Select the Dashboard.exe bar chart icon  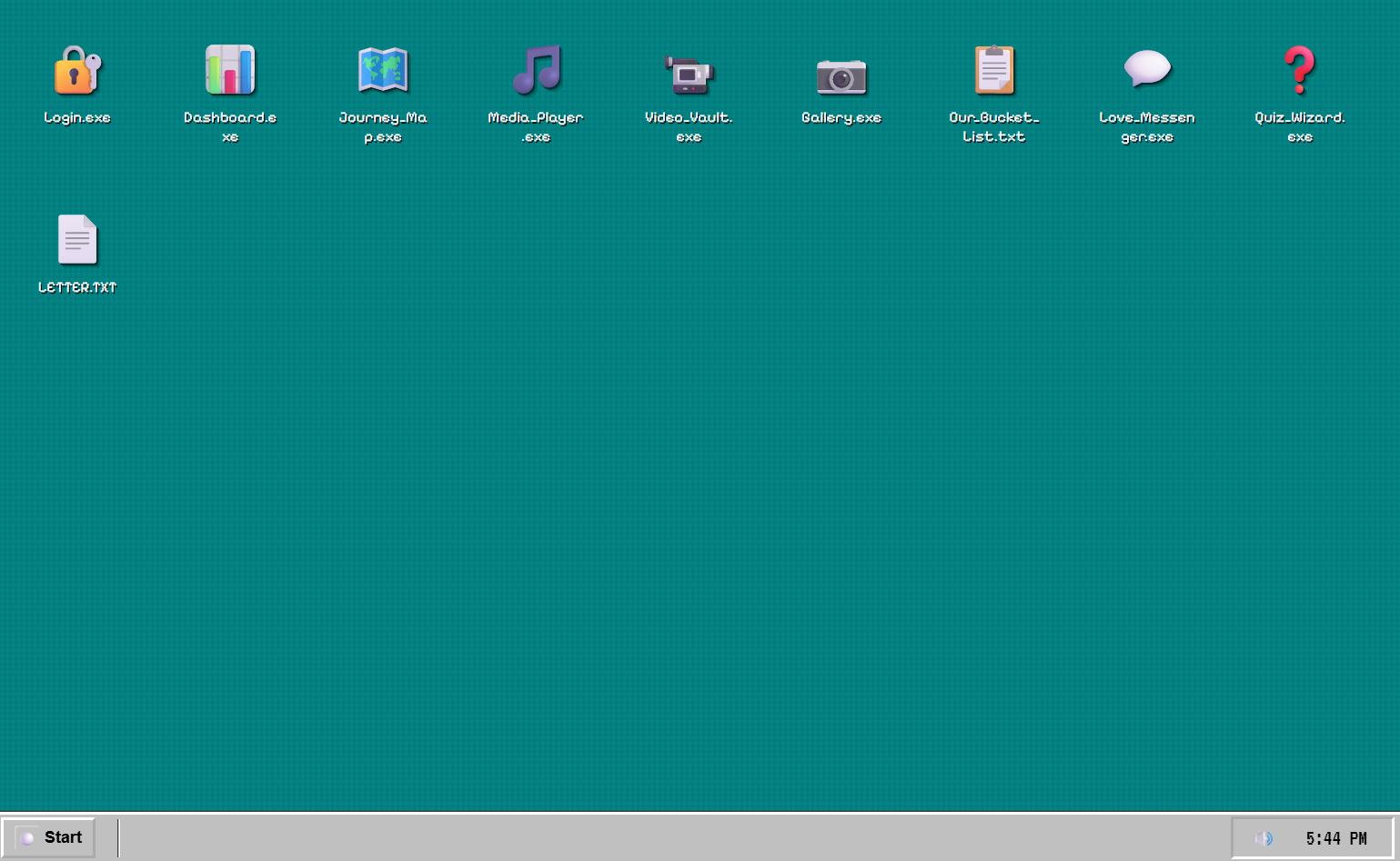(x=230, y=71)
